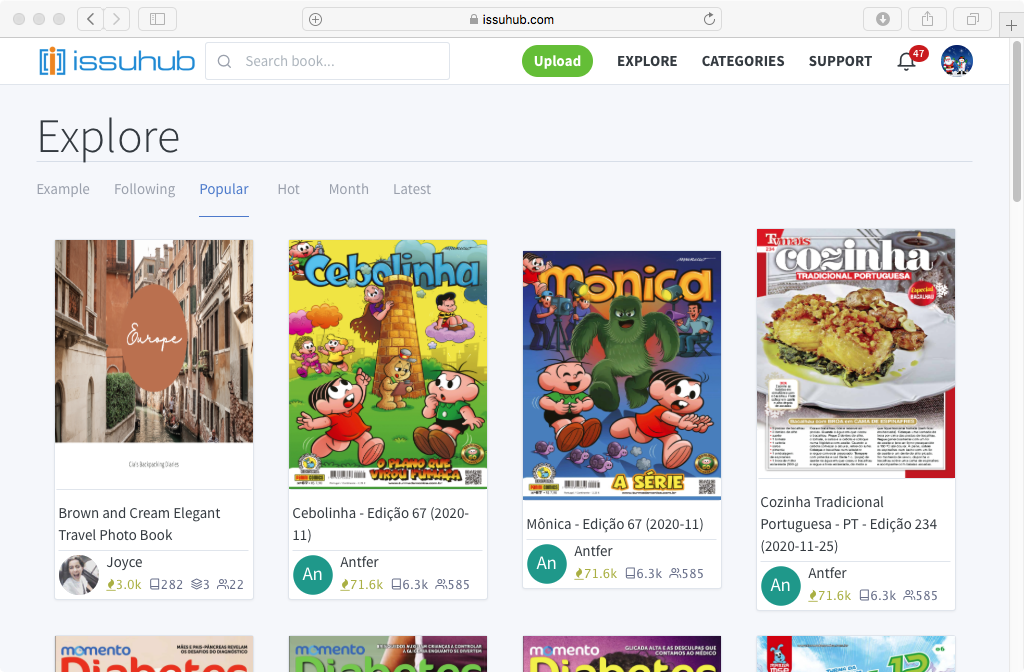Click the issuhub logo
This screenshot has width=1024, height=672.
pos(117,61)
